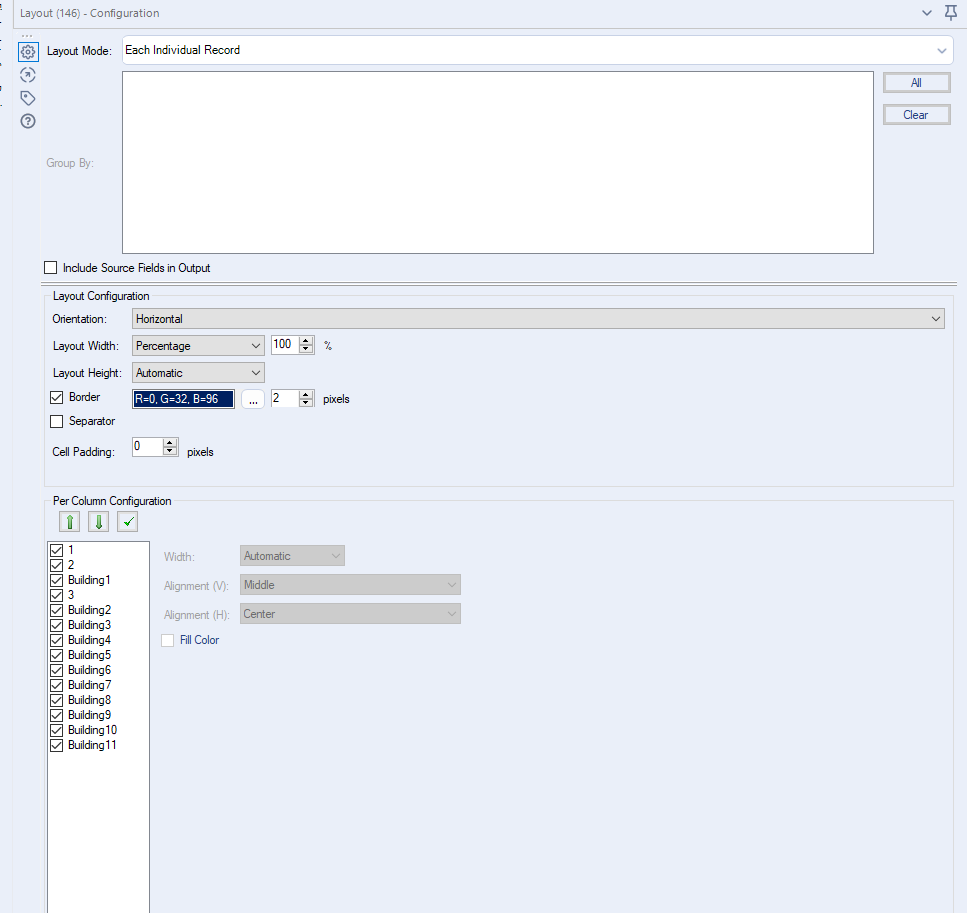967x913 pixels.
Task: Check Include Source Fields in Output
Action: tap(50, 267)
